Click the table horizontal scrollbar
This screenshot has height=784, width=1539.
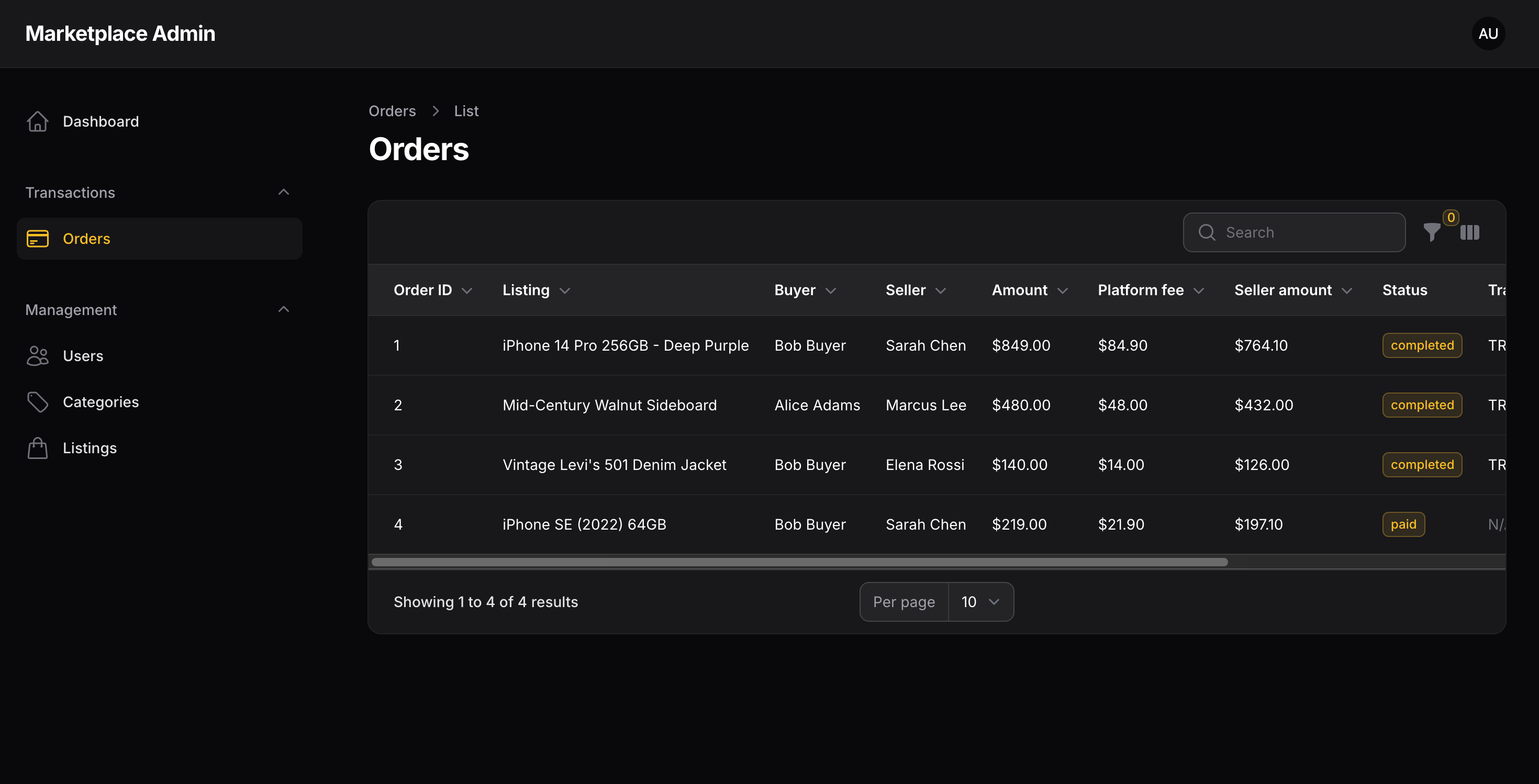coord(799,562)
